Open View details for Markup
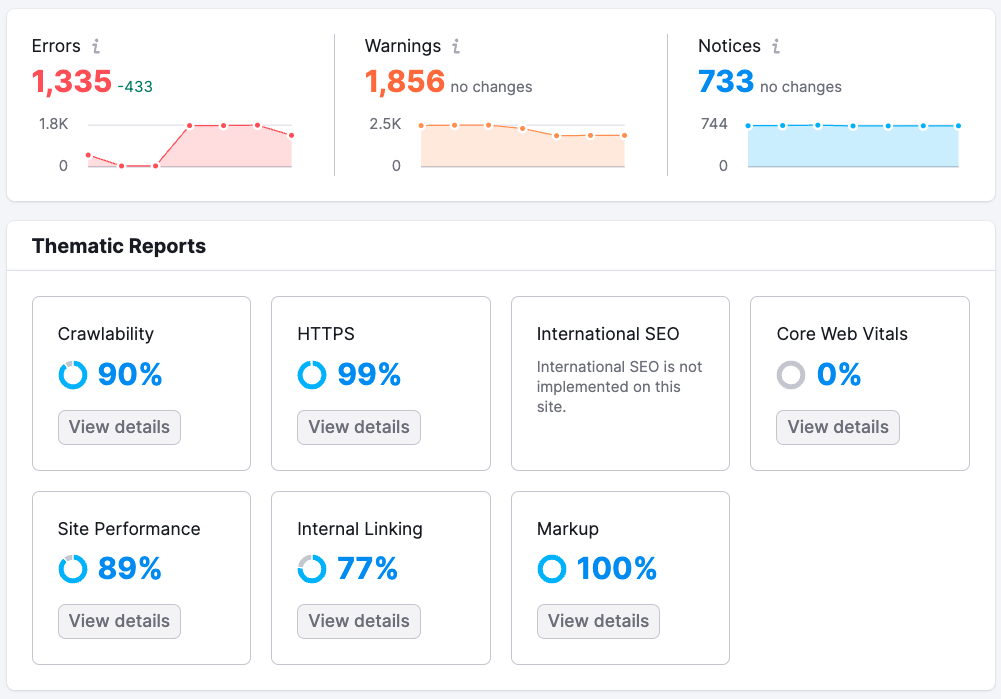 tap(598, 621)
